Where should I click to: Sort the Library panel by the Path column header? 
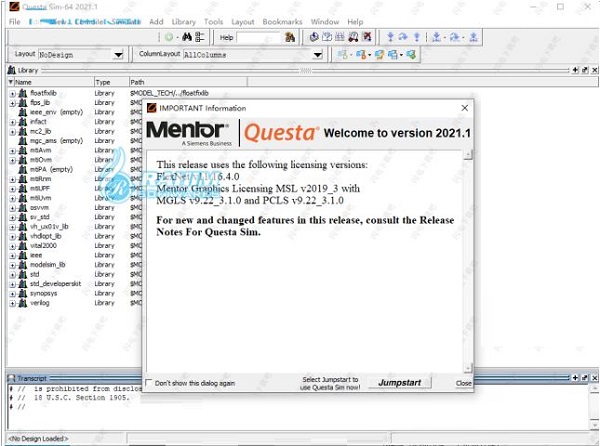click(188, 82)
